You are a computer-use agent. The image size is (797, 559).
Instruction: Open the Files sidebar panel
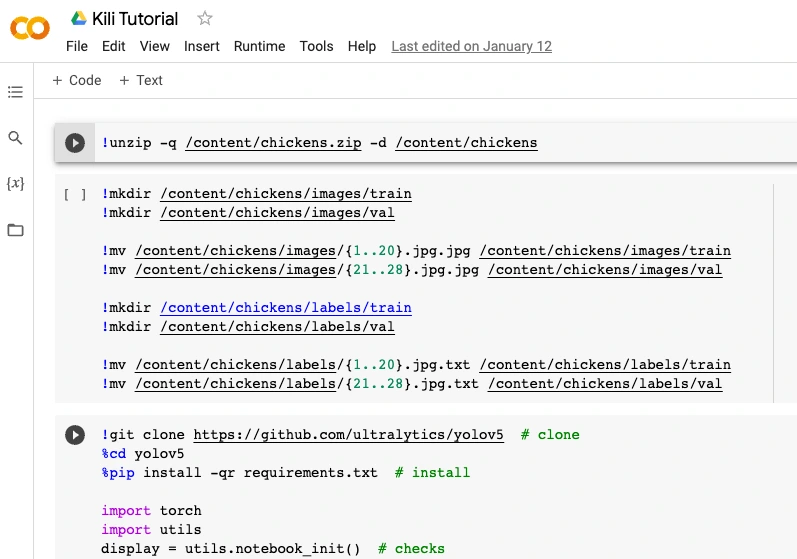(x=15, y=230)
